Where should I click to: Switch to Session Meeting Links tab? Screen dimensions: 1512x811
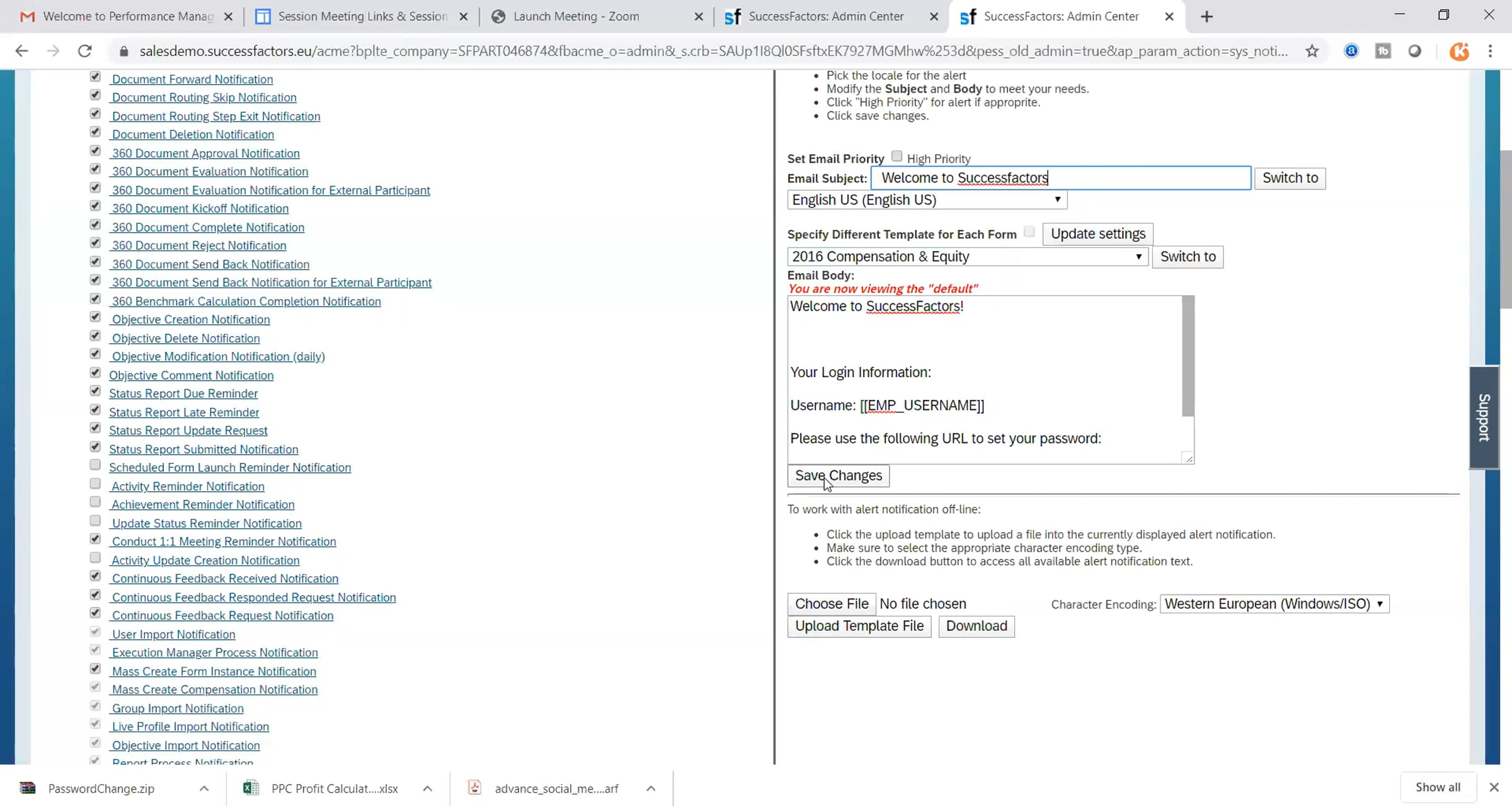point(362,17)
